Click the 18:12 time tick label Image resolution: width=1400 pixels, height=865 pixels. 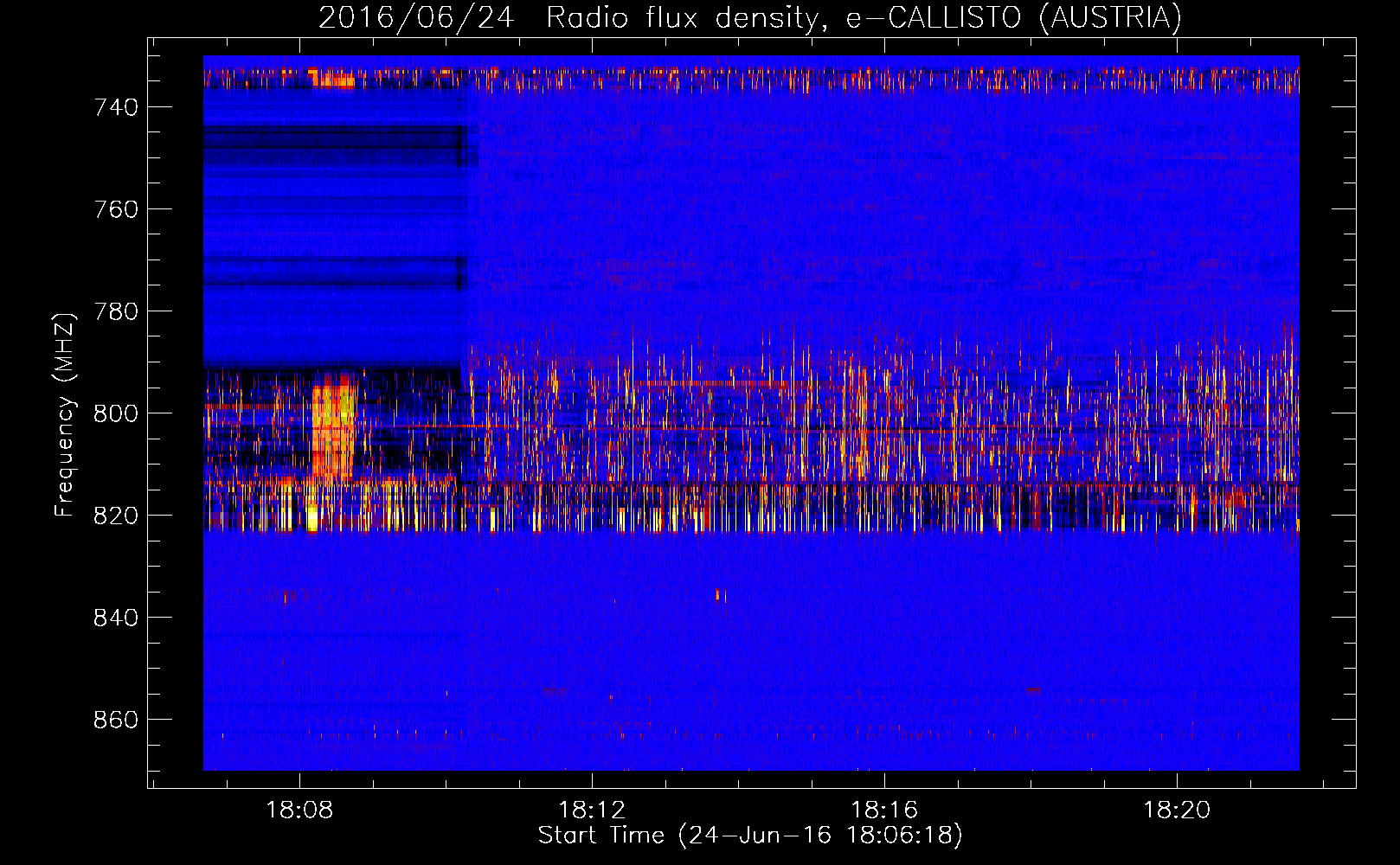[x=592, y=811]
